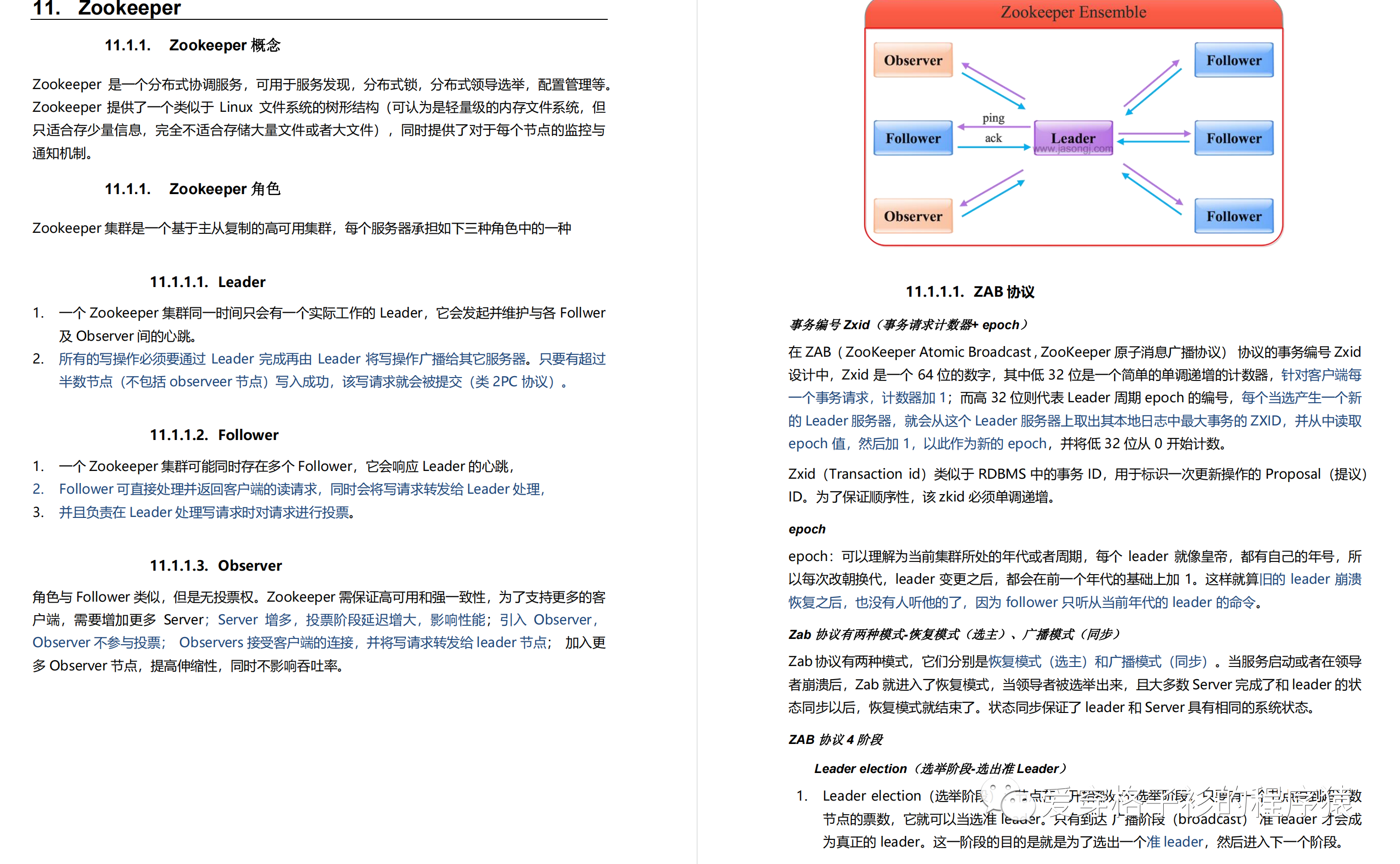Click the 11.1.1.3. Observer heading
Viewport: 1400px width, 864px height.
click(215, 565)
